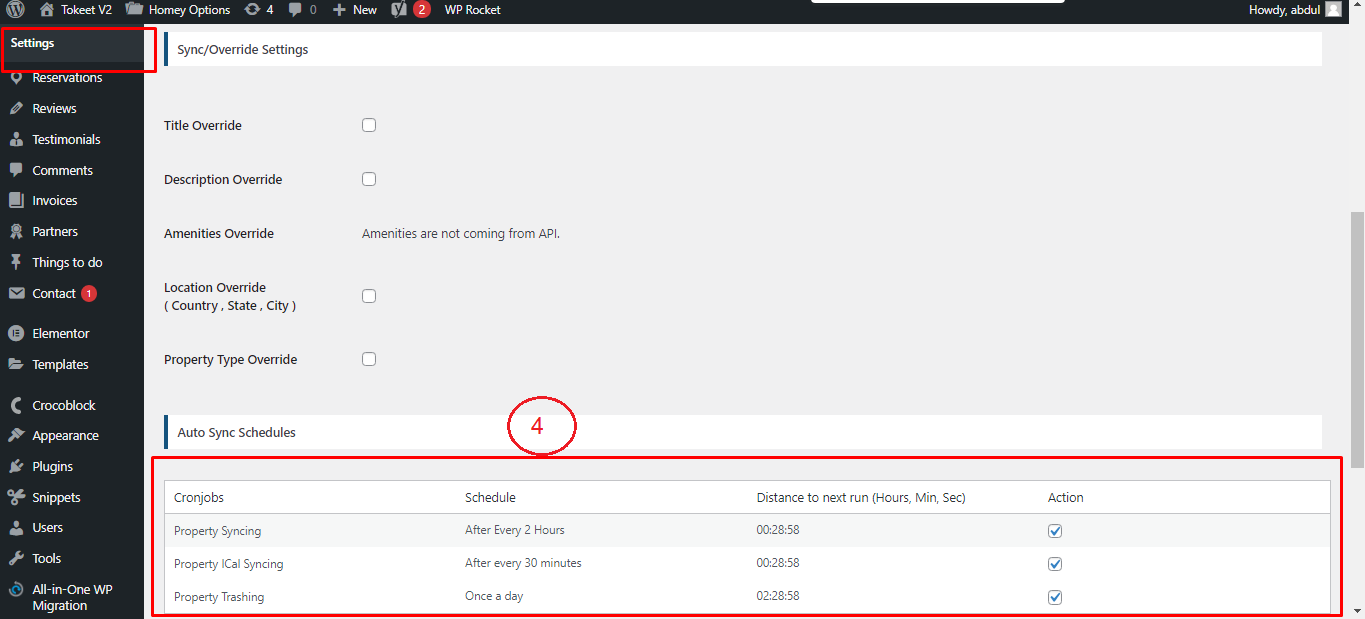Click the Auto Sync Schedules heading
The image size is (1365, 619).
(237, 432)
